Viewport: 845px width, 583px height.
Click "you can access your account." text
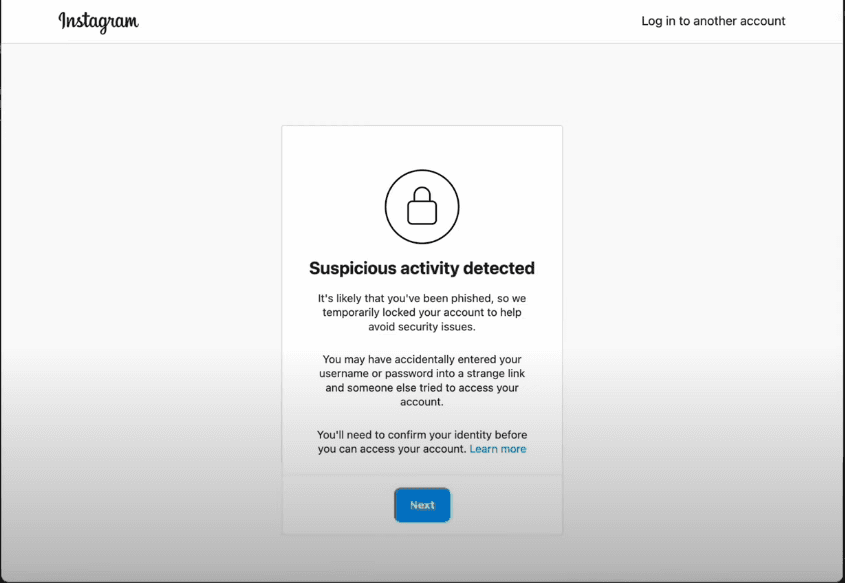point(392,449)
